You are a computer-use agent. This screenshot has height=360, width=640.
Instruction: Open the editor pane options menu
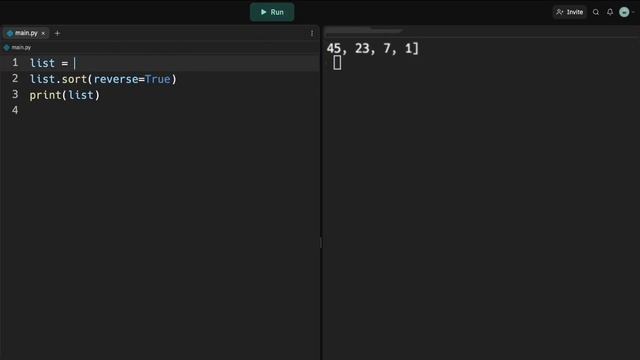point(312,33)
